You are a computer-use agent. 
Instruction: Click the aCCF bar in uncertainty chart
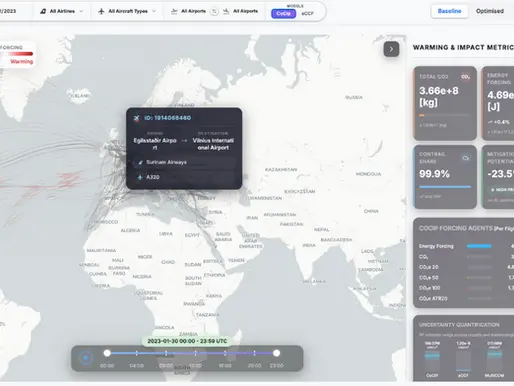(x=463, y=361)
